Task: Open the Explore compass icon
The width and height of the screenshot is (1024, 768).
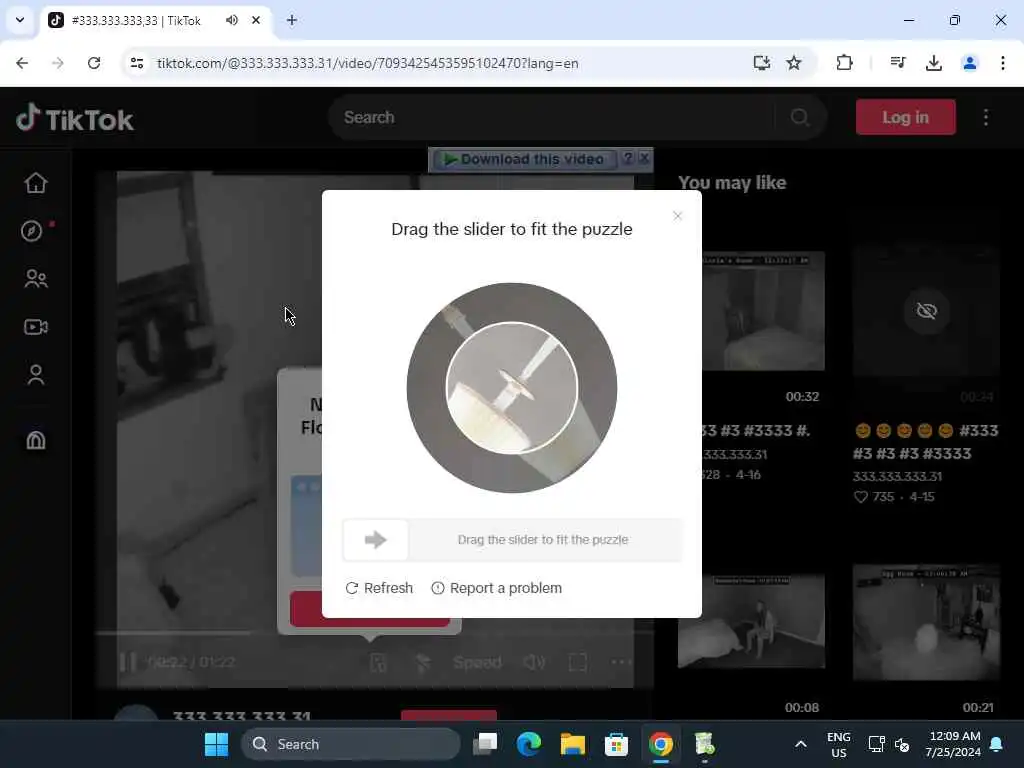Action: pos(31,231)
